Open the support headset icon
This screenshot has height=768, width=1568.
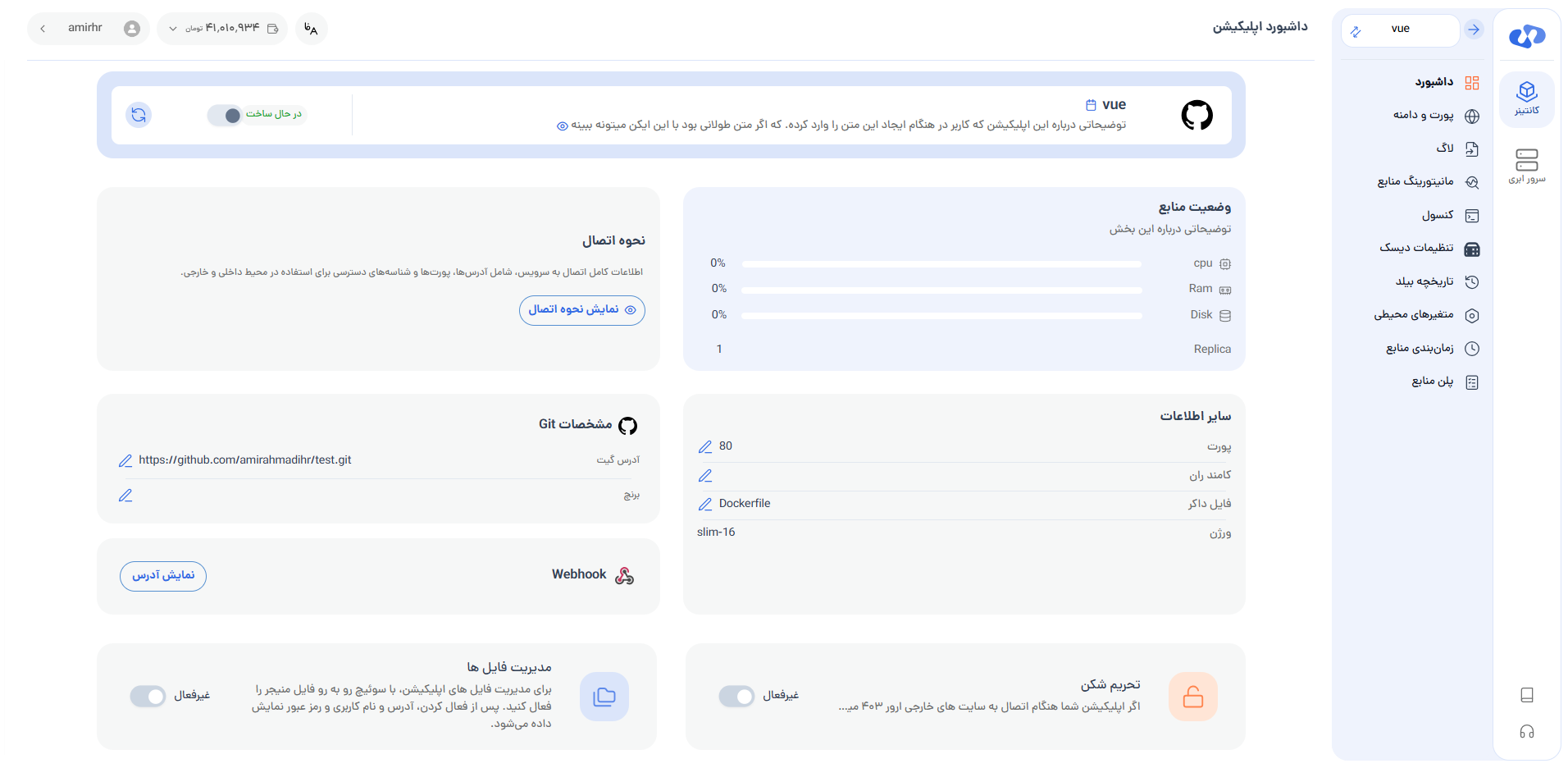pyautogui.click(x=1527, y=732)
